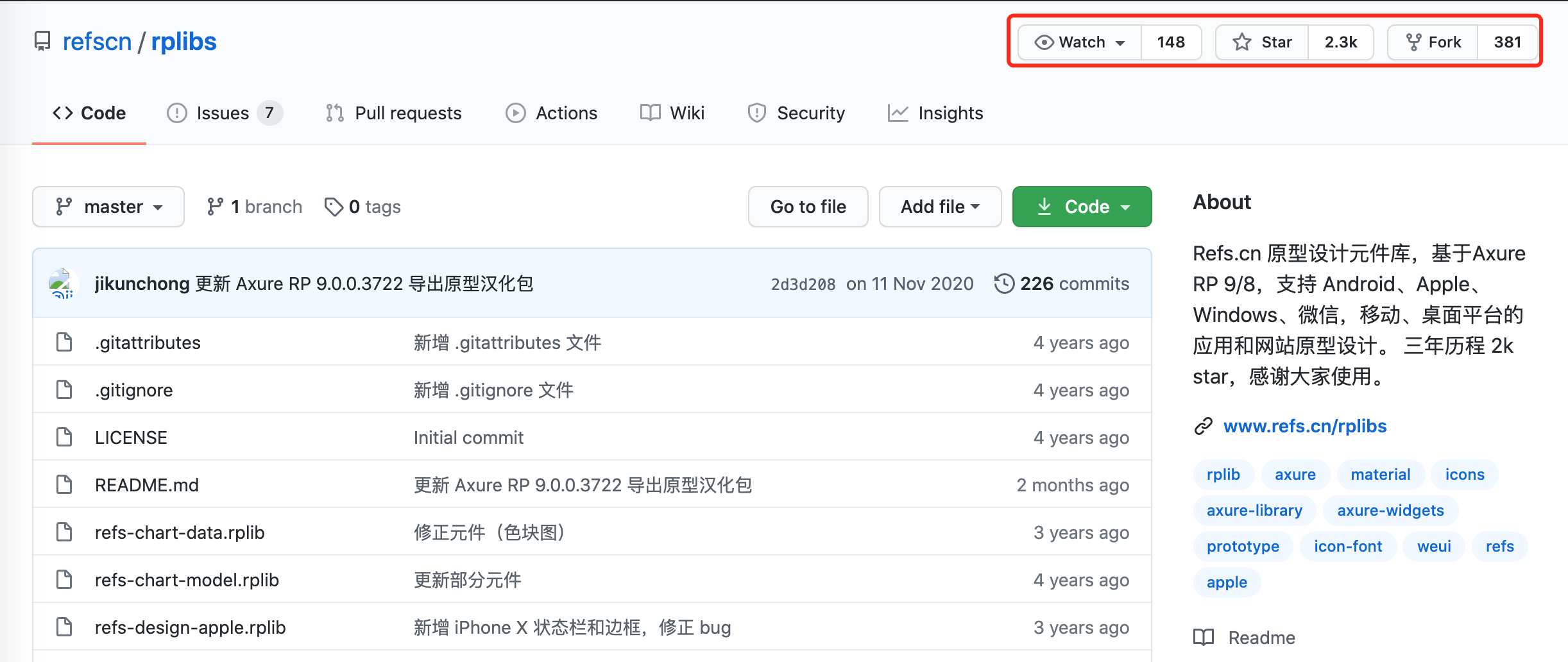Click the file icon for refs-chart-model.rplib
1568x662 pixels.
point(64,579)
